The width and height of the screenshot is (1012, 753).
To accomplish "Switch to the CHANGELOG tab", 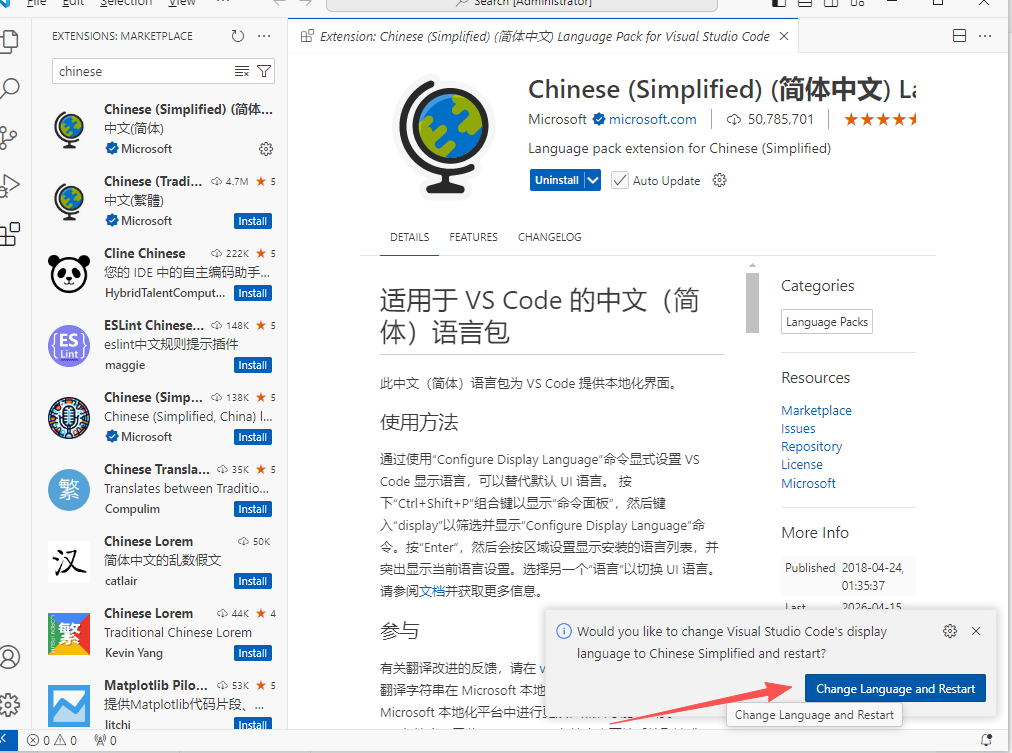I will coord(549,237).
